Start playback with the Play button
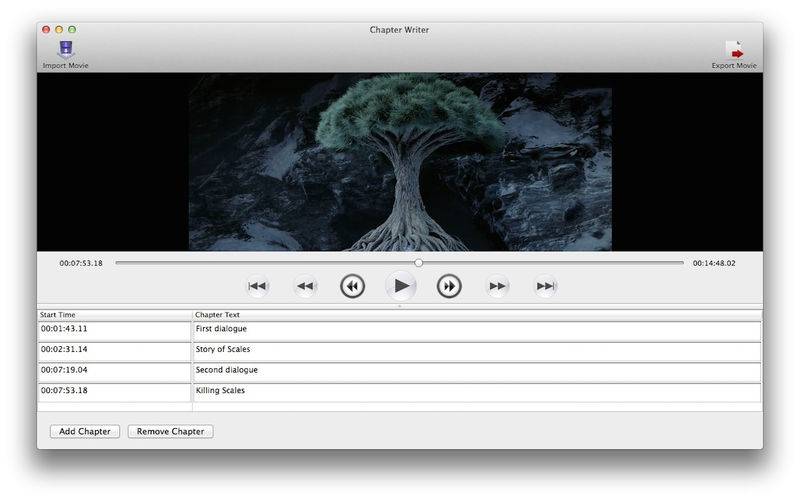The width and height of the screenshot is (800, 500). [x=401, y=286]
